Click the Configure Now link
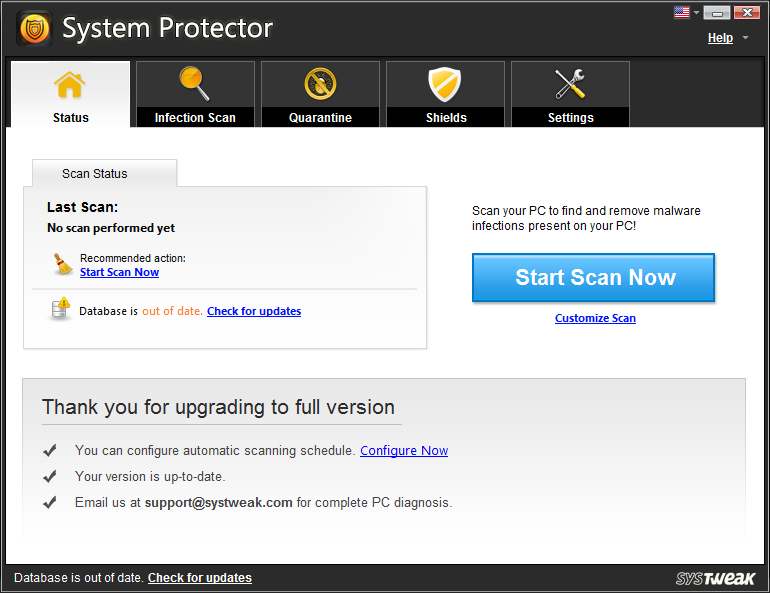 (x=404, y=451)
